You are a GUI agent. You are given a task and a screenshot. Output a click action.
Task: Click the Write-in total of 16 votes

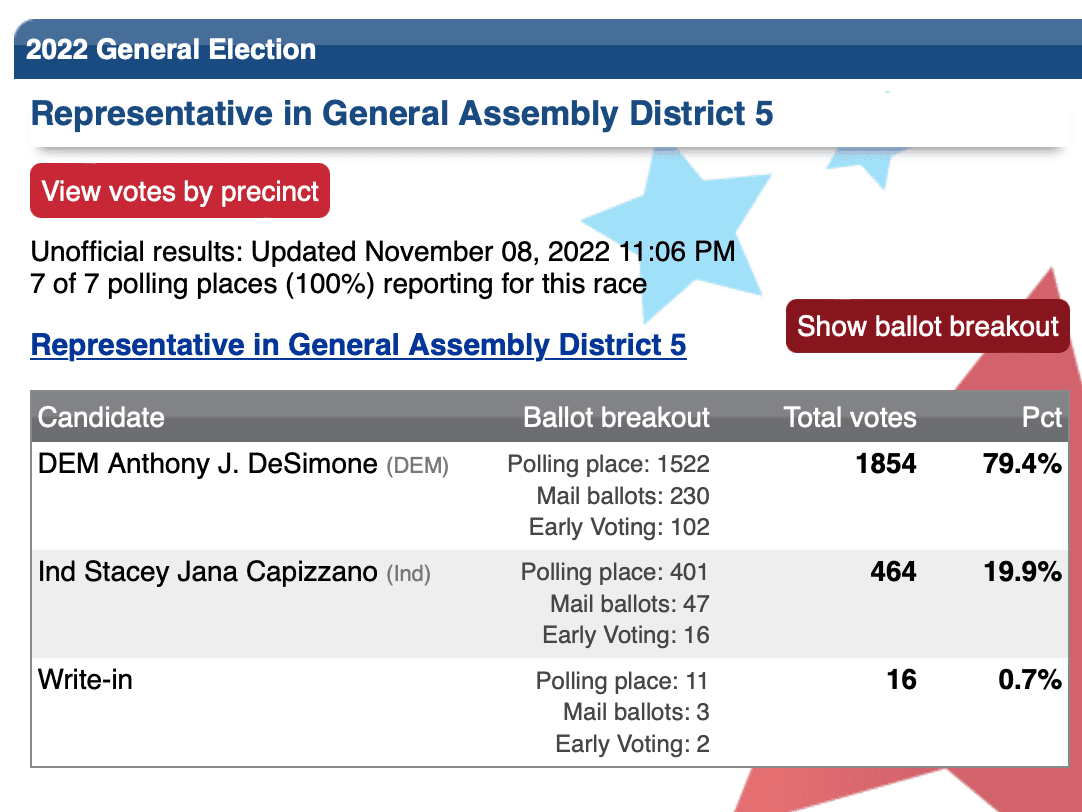901,680
